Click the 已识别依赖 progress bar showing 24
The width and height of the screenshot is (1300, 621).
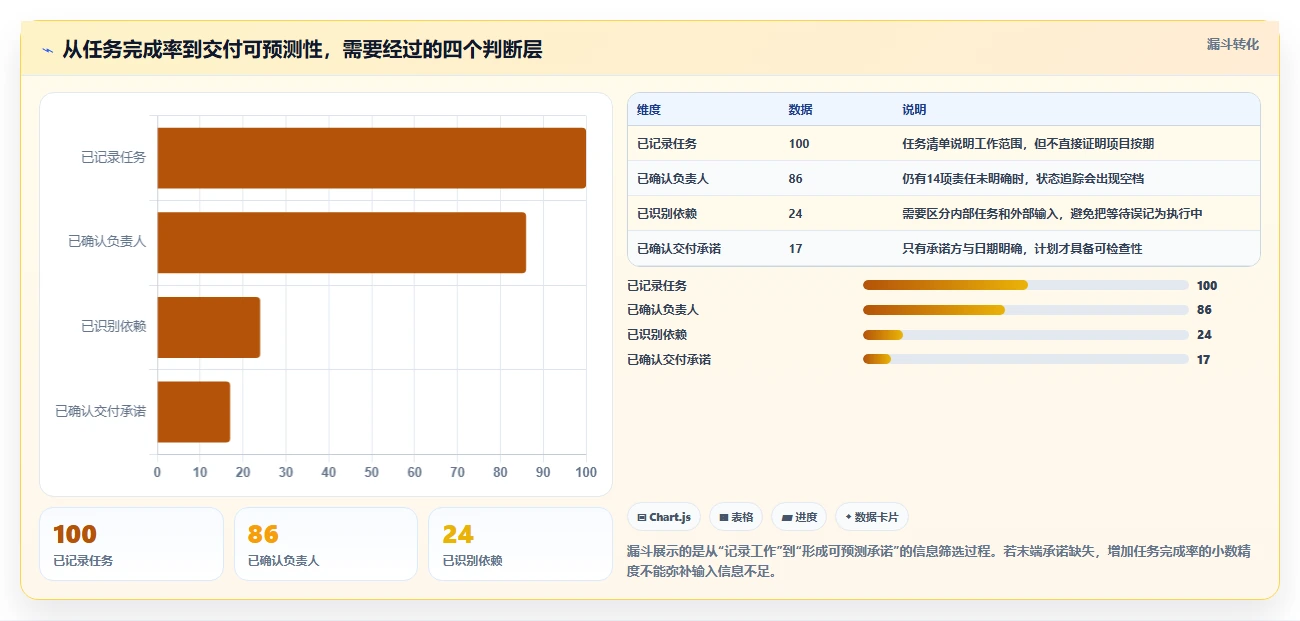click(1025, 335)
